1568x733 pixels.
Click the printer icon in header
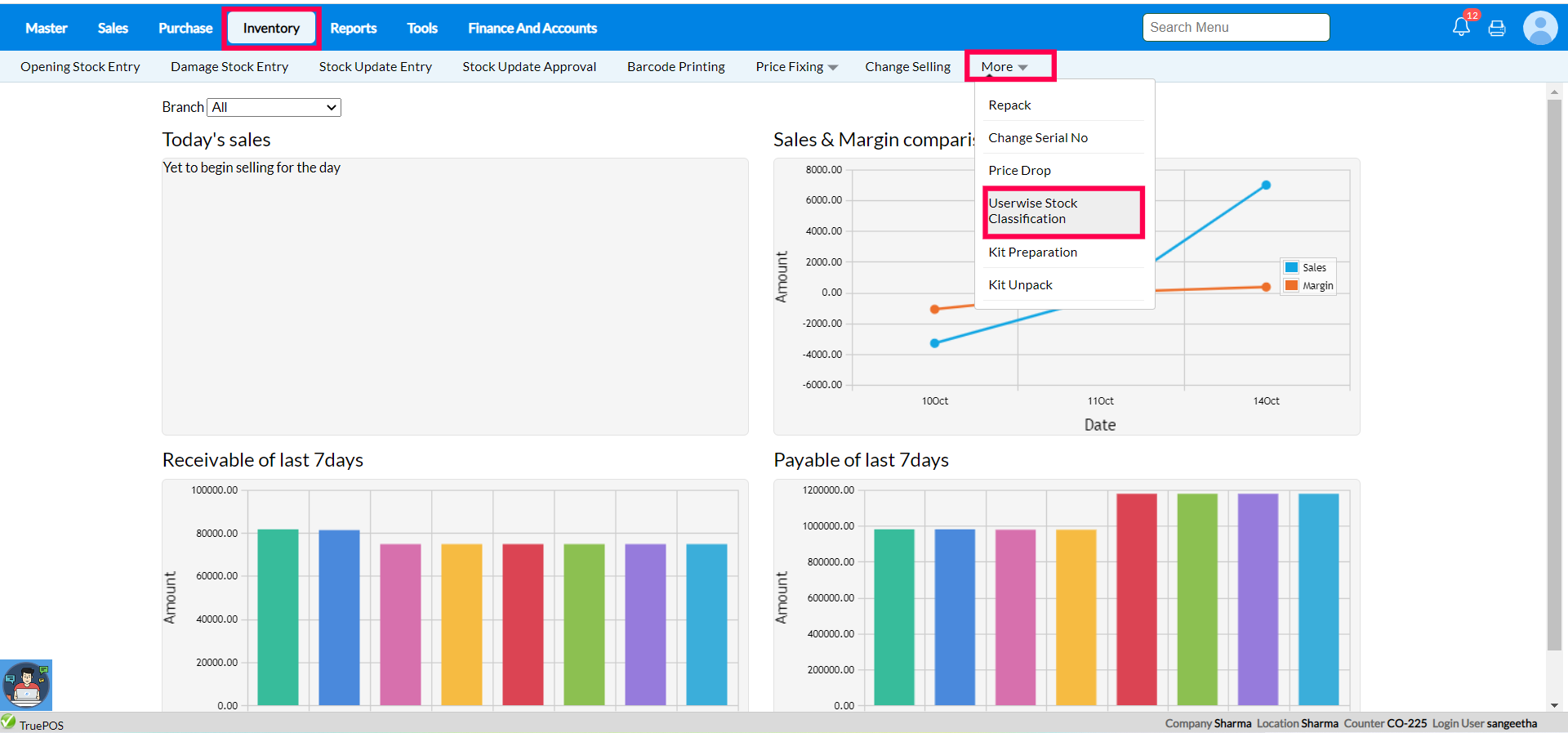[x=1497, y=29]
